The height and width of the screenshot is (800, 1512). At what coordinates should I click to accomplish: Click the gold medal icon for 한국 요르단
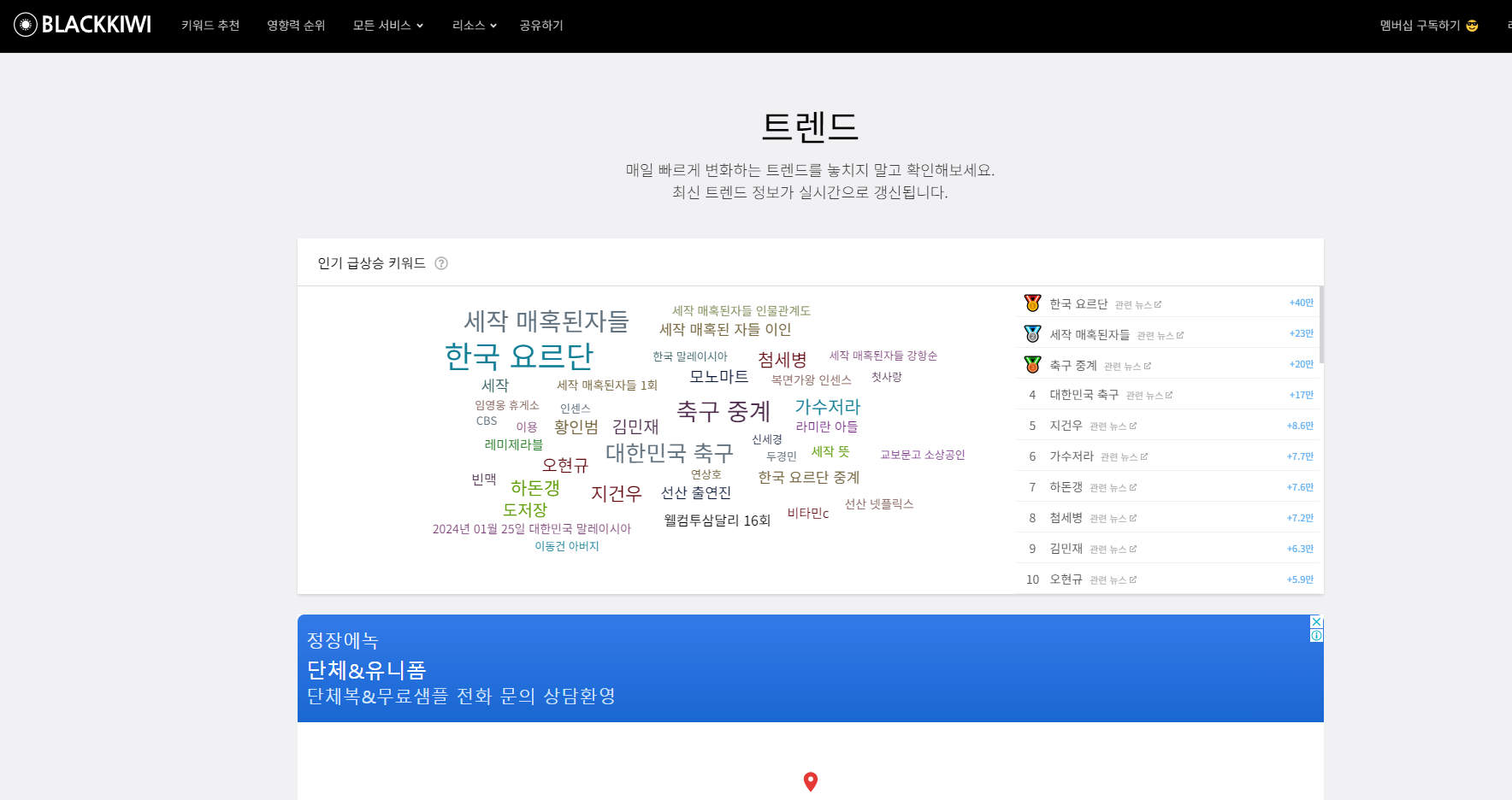[1032, 301]
